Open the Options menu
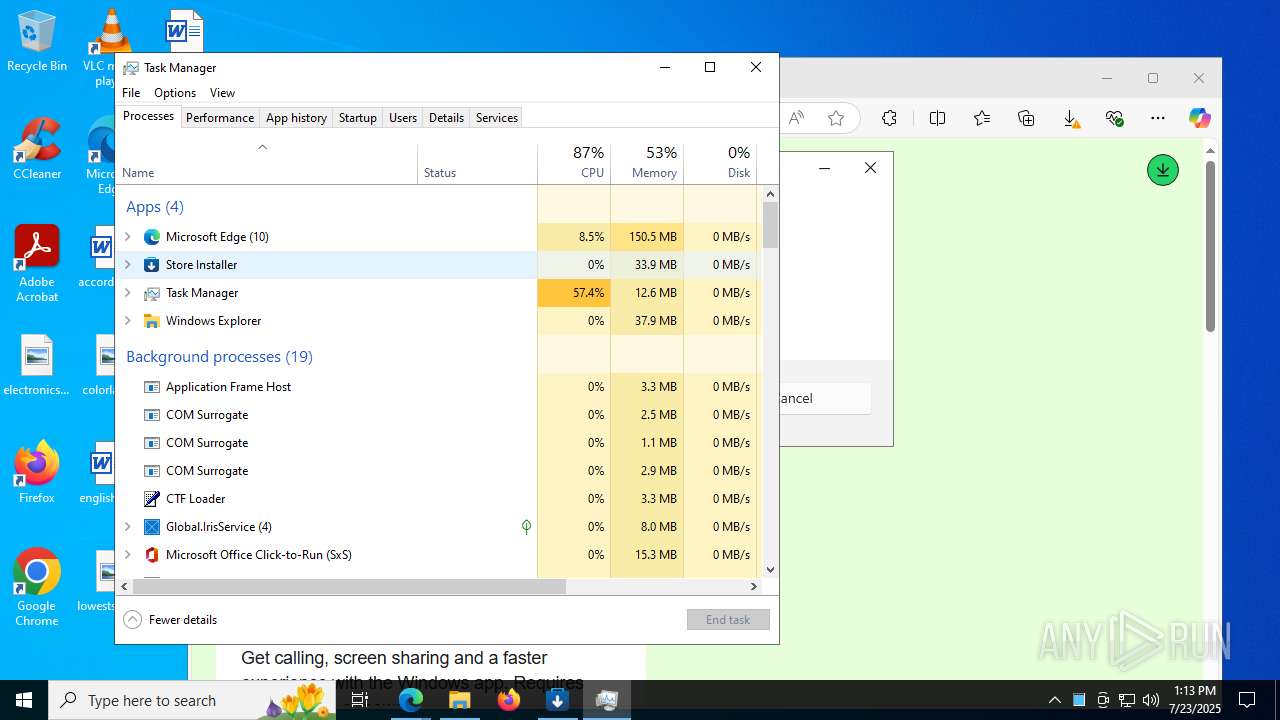This screenshot has width=1280, height=720. coord(175,93)
